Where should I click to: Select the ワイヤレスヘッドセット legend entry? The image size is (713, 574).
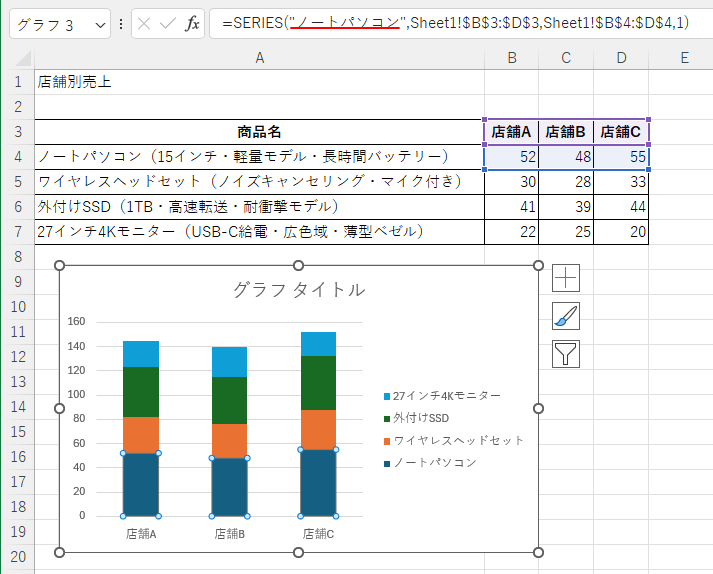coord(454,441)
